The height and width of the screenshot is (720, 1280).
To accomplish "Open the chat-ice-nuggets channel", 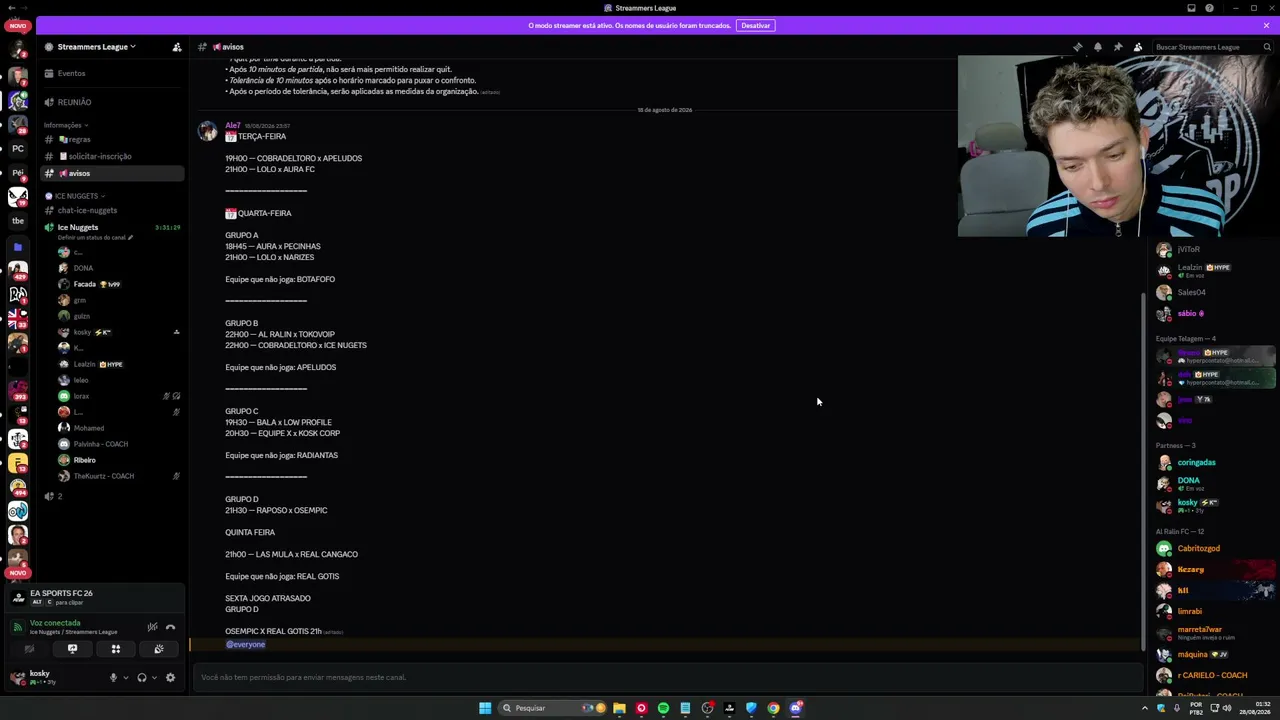I will (x=112, y=210).
